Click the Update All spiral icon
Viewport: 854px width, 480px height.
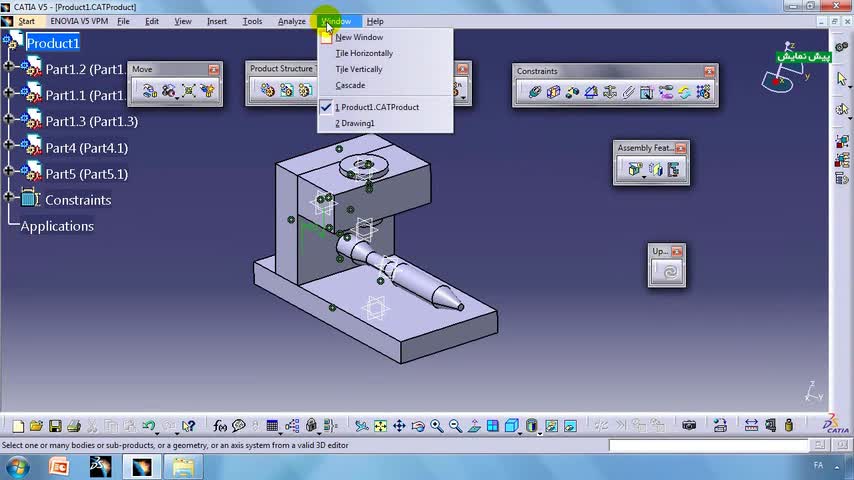669,271
